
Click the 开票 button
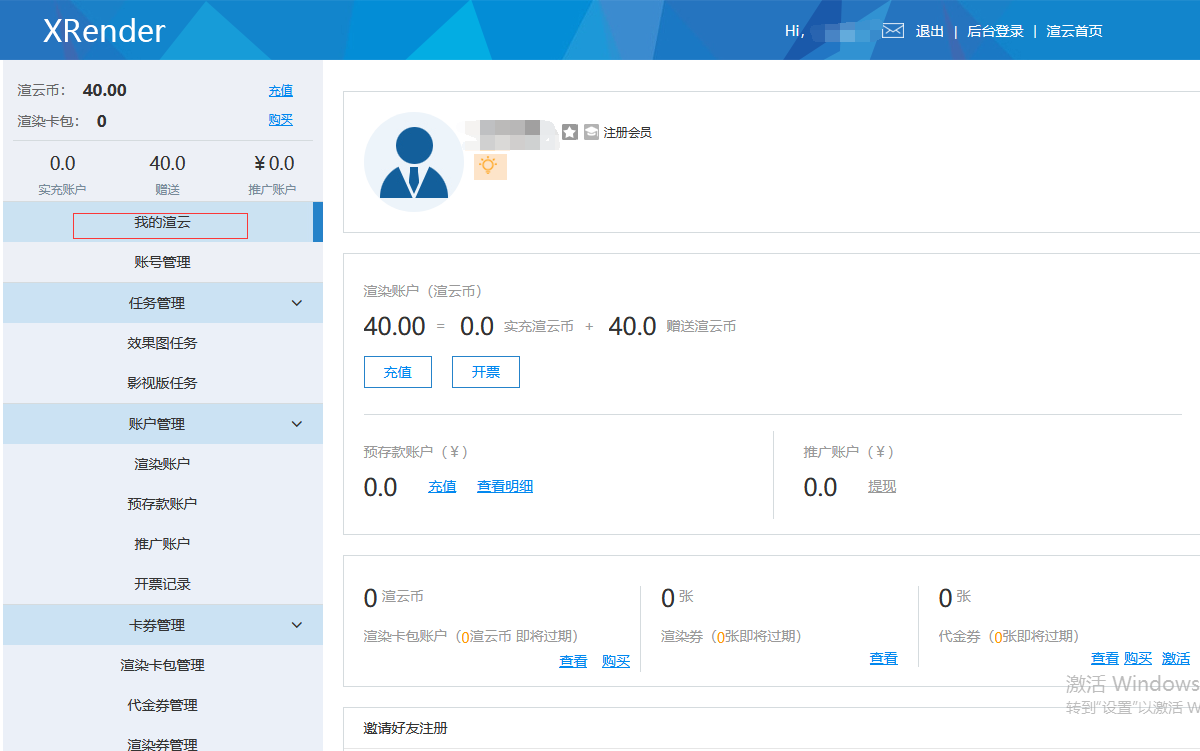(x=485, y=372)
